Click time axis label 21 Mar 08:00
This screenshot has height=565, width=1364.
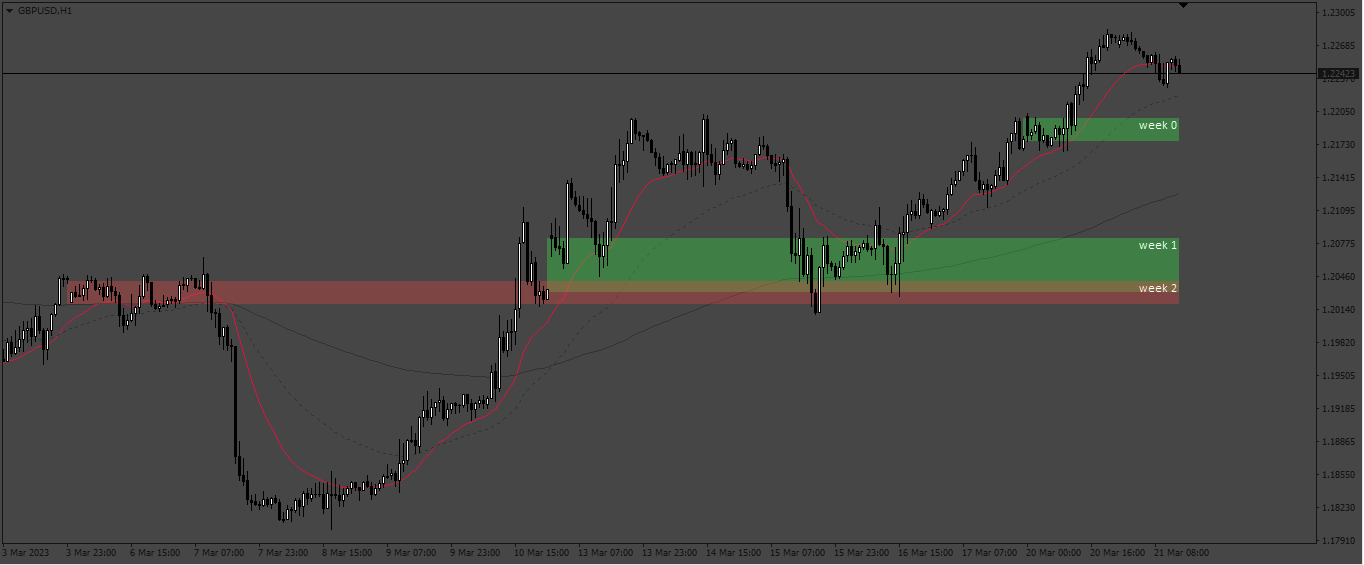pos(1181,551)
